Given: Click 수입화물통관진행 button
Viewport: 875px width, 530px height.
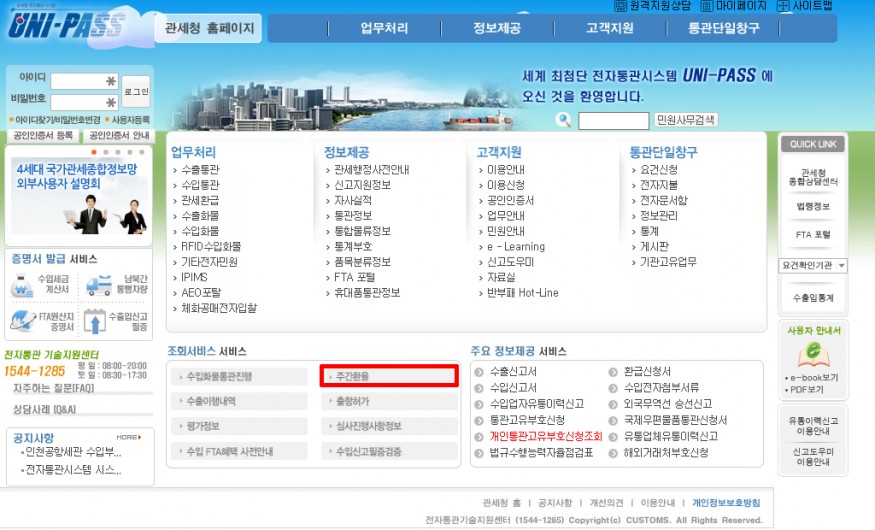Looking at the screenshot, I should 239,377.
